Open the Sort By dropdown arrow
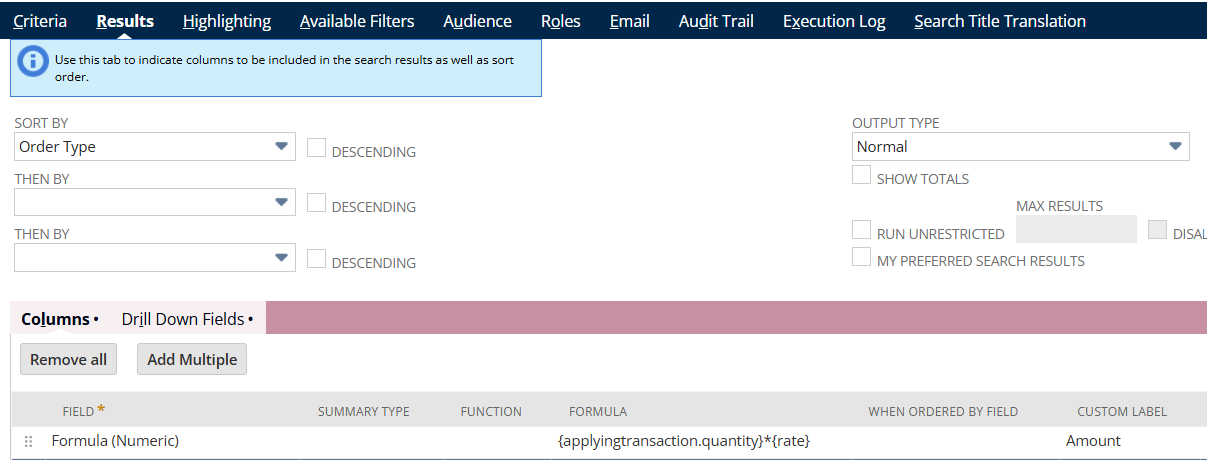This screenshot has width=1207, height=460. coord(281,147)
